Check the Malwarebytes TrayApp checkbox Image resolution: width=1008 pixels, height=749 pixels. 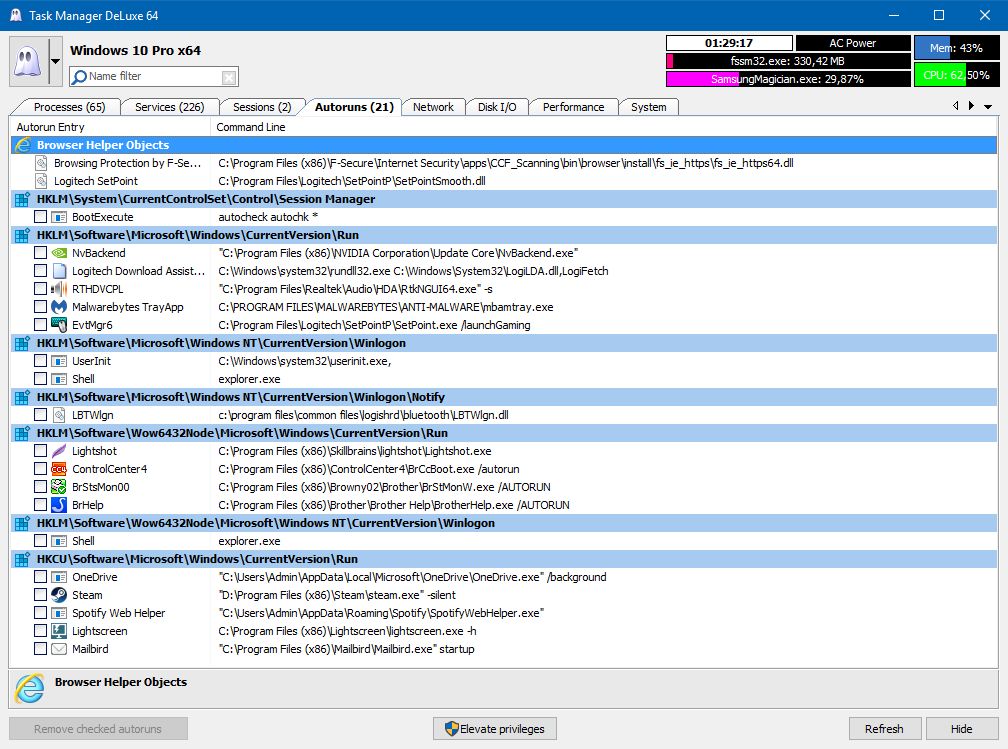point(40,307)
